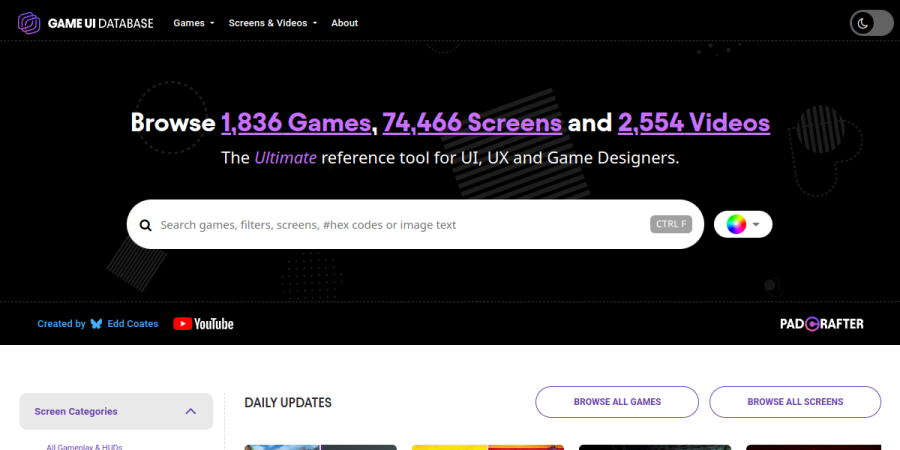The width and height of the screenshot is (900, 450).
Task: Open the 74,466 Screens link
Action: tap(472, 122)
